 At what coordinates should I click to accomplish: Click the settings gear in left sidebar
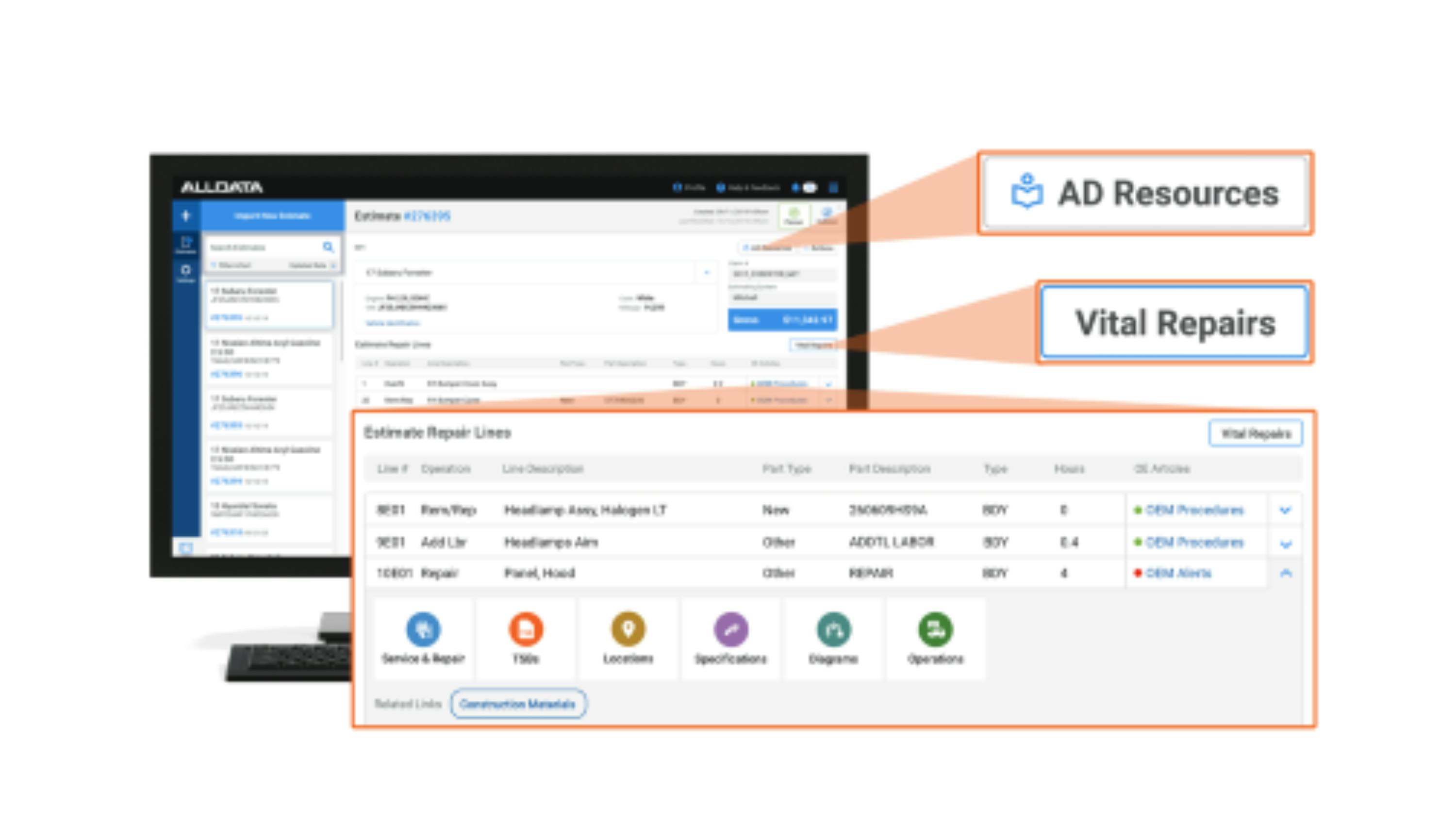(x=185, y=270)
